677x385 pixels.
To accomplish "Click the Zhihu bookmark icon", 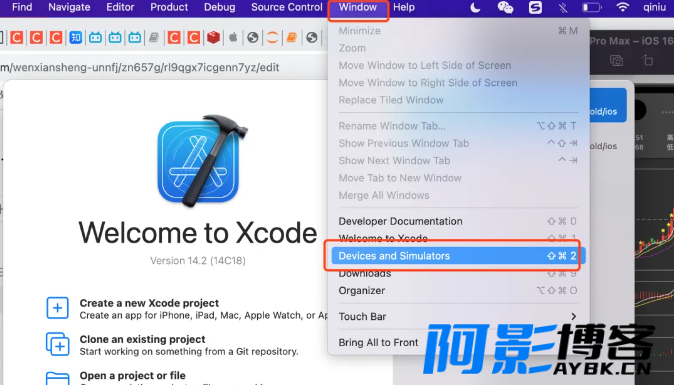I will (76, 38).
